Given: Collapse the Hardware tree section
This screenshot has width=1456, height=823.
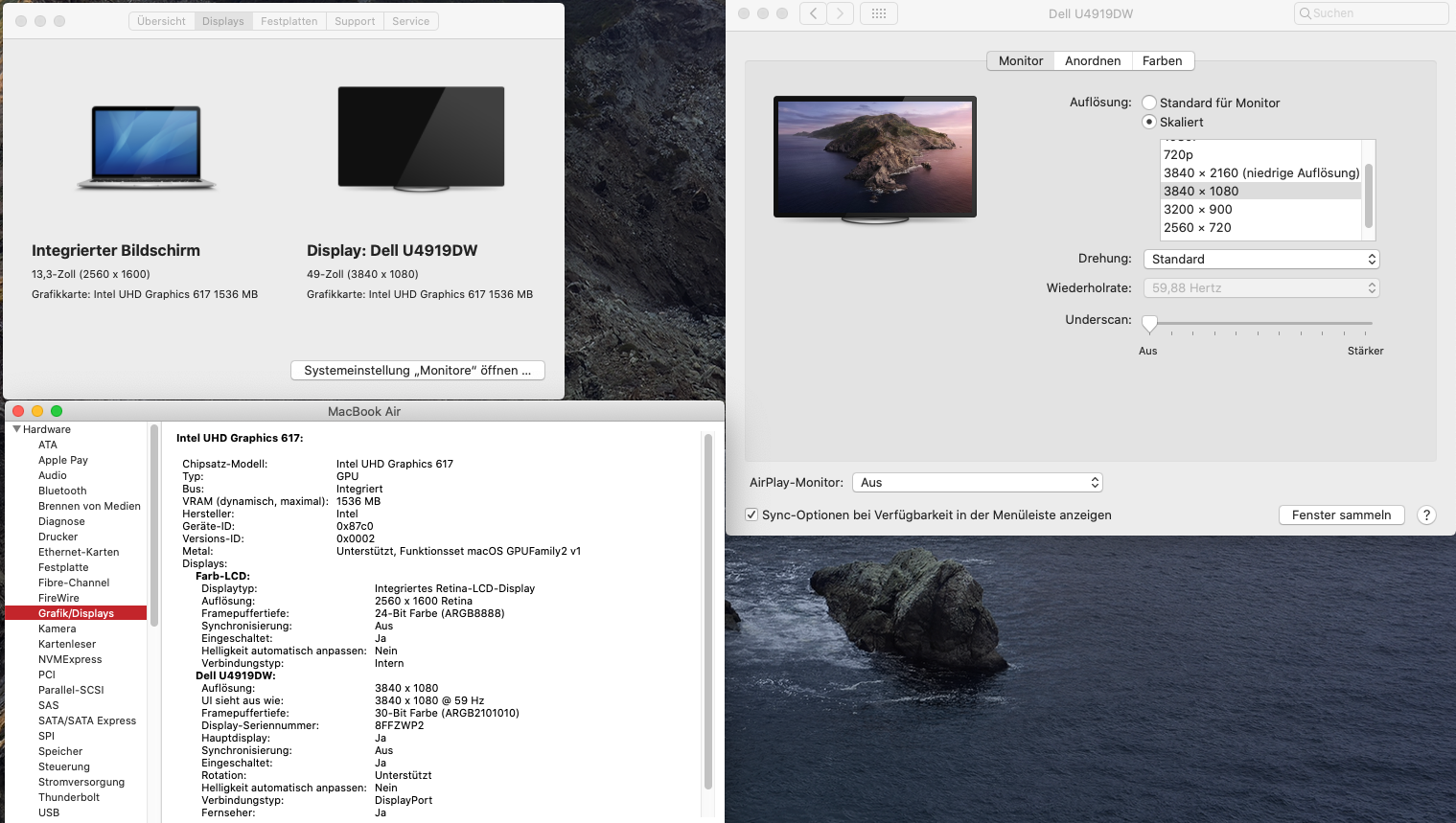Looking at the screenshot, I should pos(16,429).
